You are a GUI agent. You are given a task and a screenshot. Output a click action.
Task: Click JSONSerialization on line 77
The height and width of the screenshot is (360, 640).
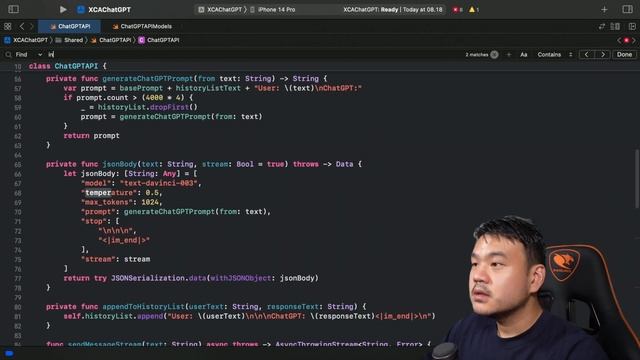(148, 278)
